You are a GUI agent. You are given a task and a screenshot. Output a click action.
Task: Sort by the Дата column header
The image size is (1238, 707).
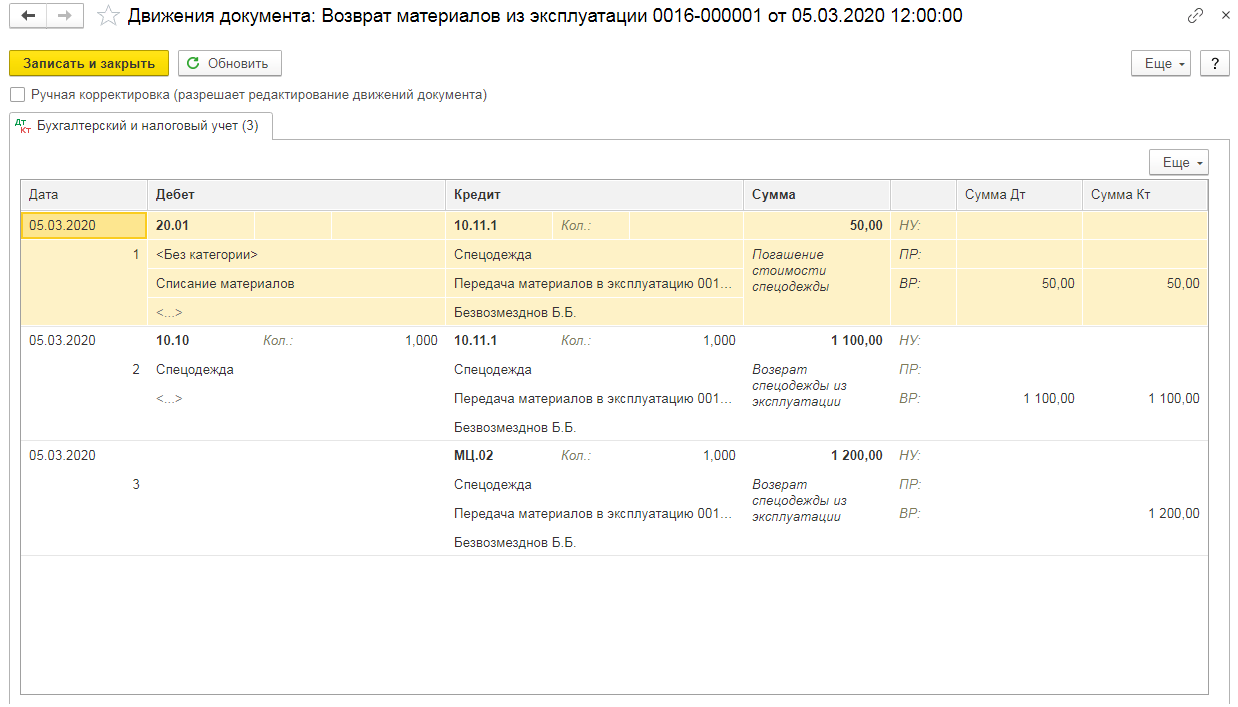(84, 195)
